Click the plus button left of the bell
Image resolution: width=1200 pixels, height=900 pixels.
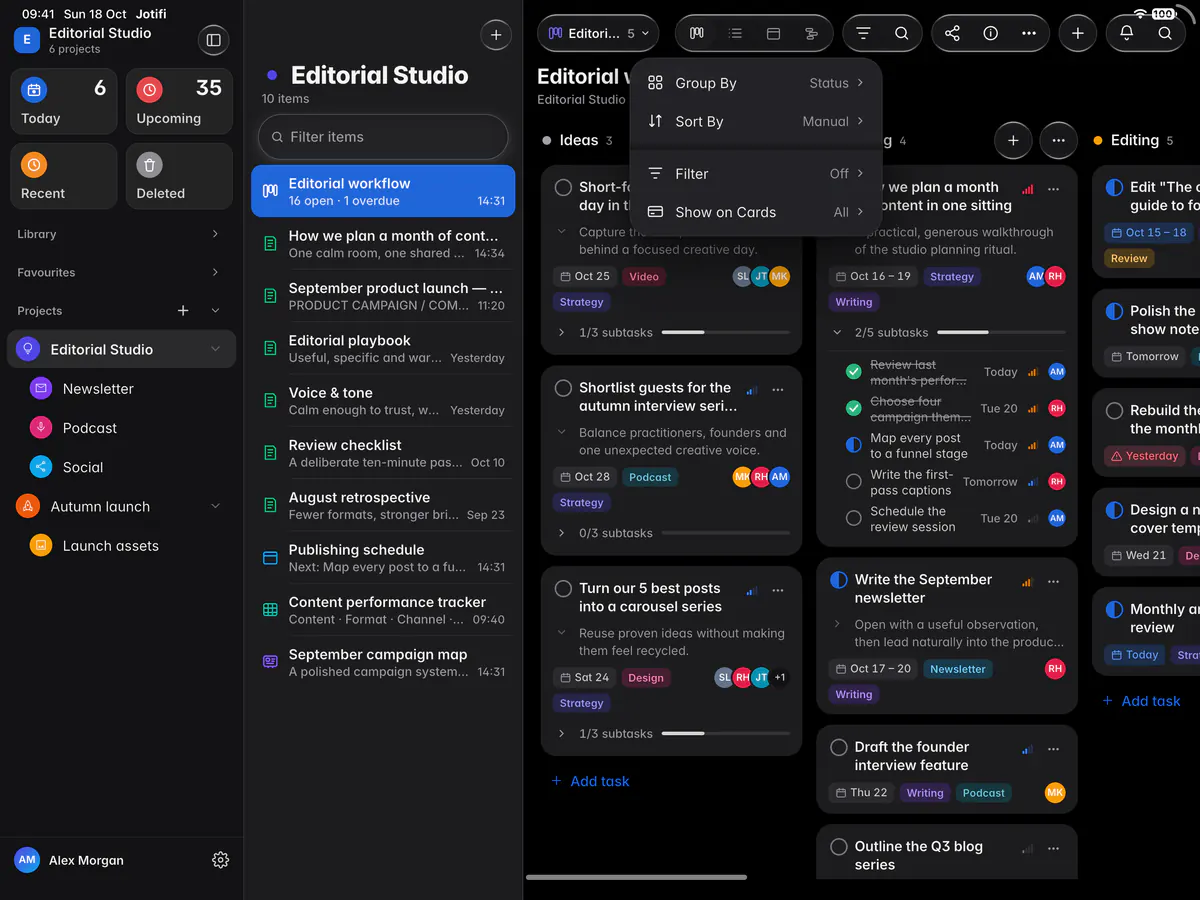pyautogui.click(x=1077, y=33)
